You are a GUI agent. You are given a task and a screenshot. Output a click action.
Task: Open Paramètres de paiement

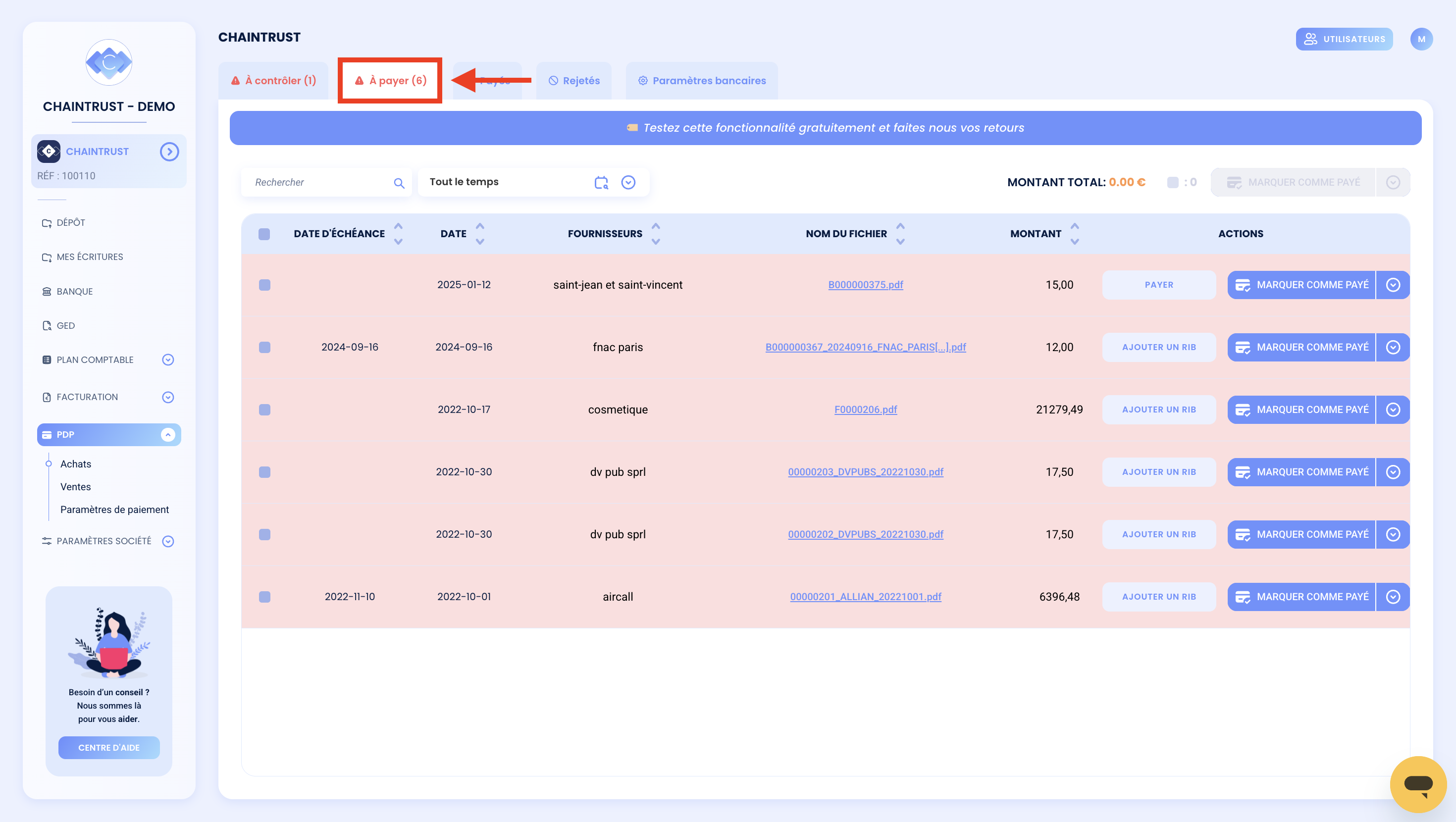(115, 510)
